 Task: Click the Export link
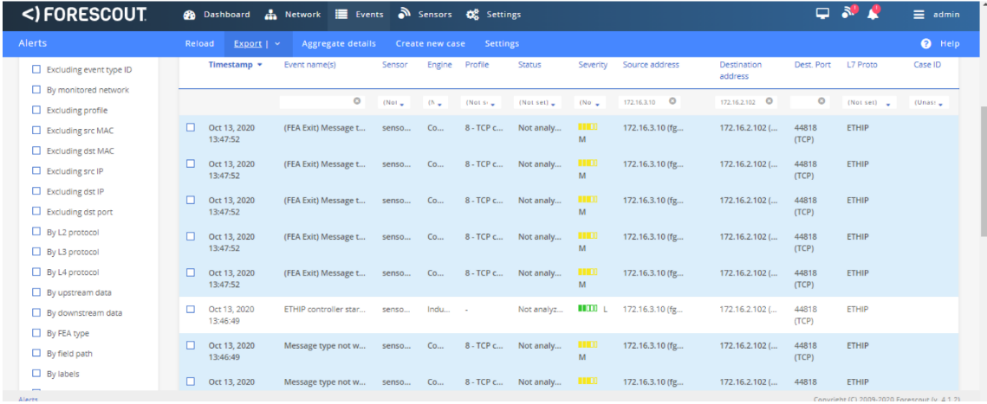point(248,43)
